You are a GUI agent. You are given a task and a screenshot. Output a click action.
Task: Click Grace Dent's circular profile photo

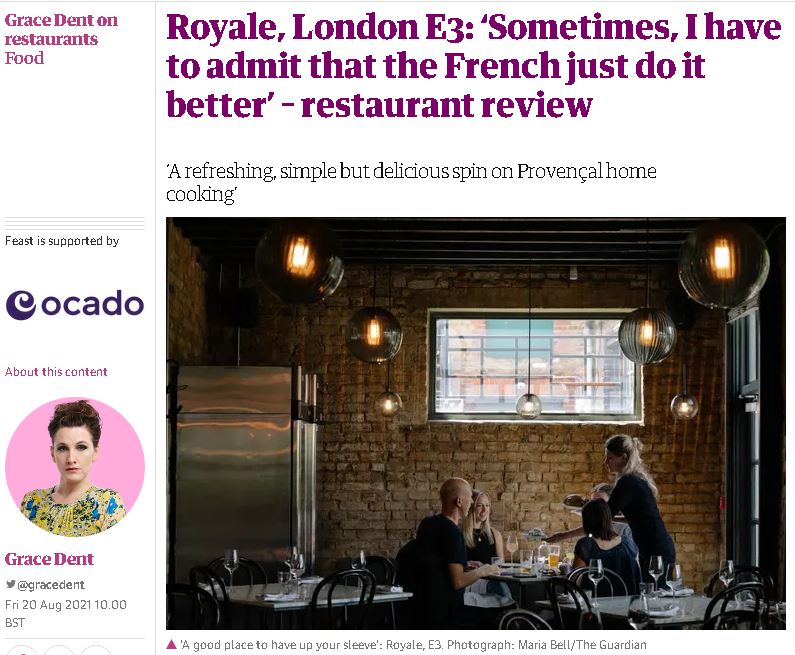tap(75, 466)
